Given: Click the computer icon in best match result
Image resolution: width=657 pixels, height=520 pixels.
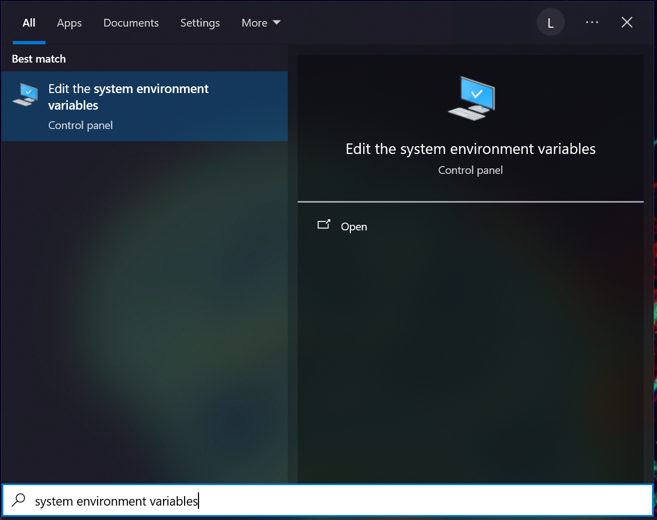Looking at the screenshot, I should click(x=26, y=95).
